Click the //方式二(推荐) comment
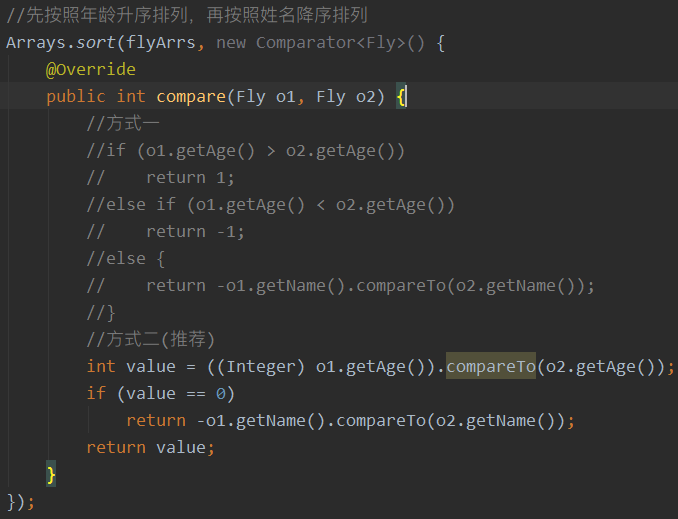This screenshot has width=678, height=519. coord(150,340)
